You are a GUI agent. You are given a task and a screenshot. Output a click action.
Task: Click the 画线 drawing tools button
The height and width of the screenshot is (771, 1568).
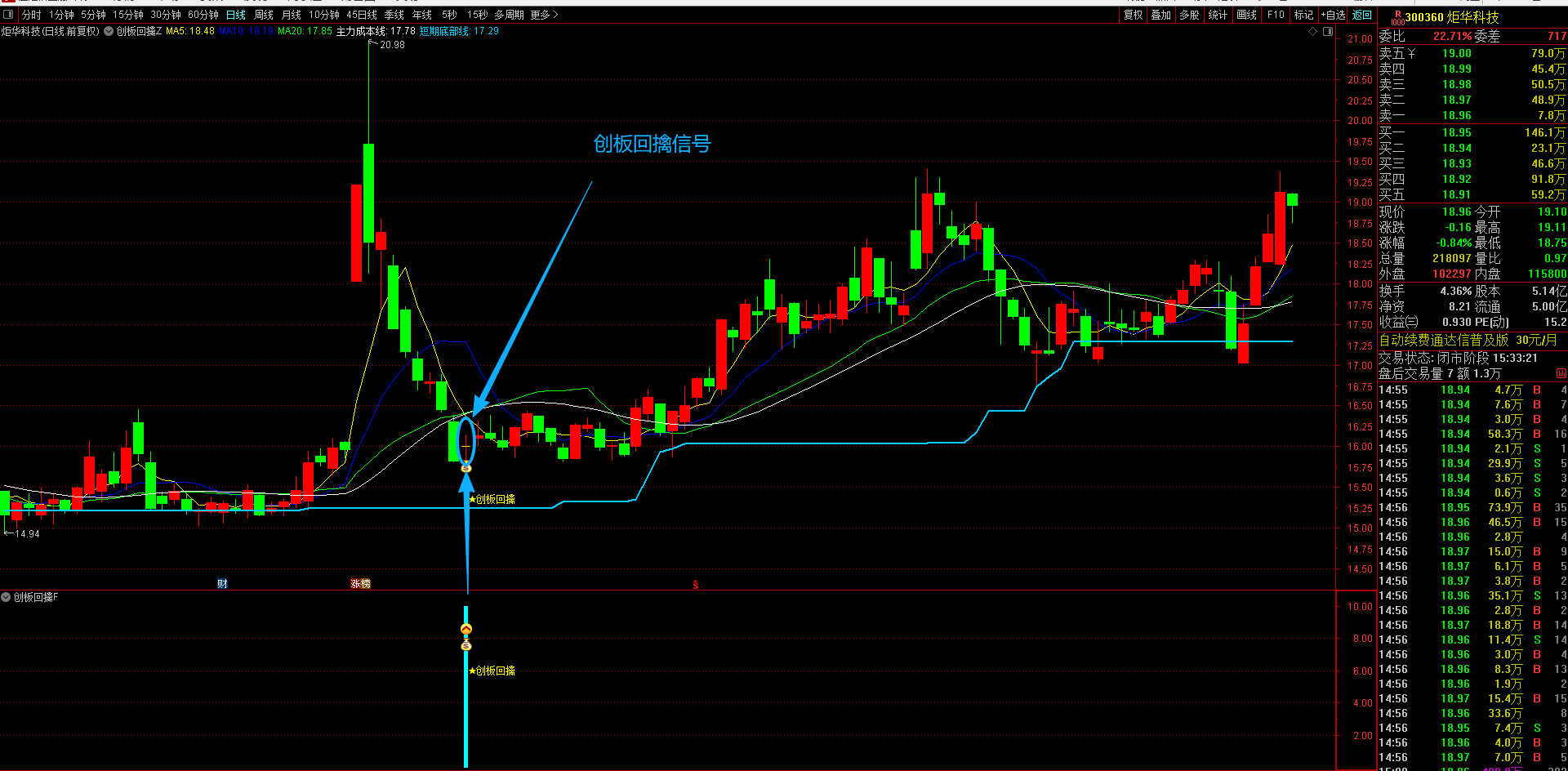[1247, 15]
